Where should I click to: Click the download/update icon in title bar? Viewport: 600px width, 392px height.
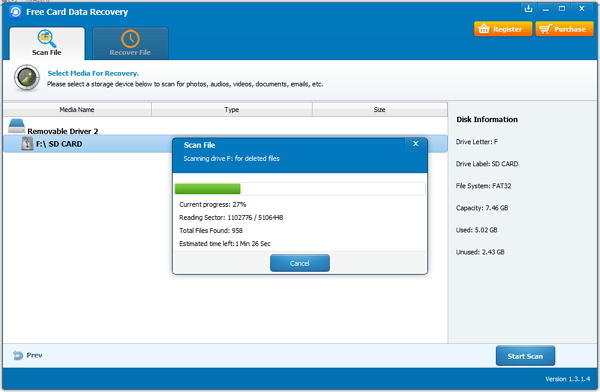point(528,8)
